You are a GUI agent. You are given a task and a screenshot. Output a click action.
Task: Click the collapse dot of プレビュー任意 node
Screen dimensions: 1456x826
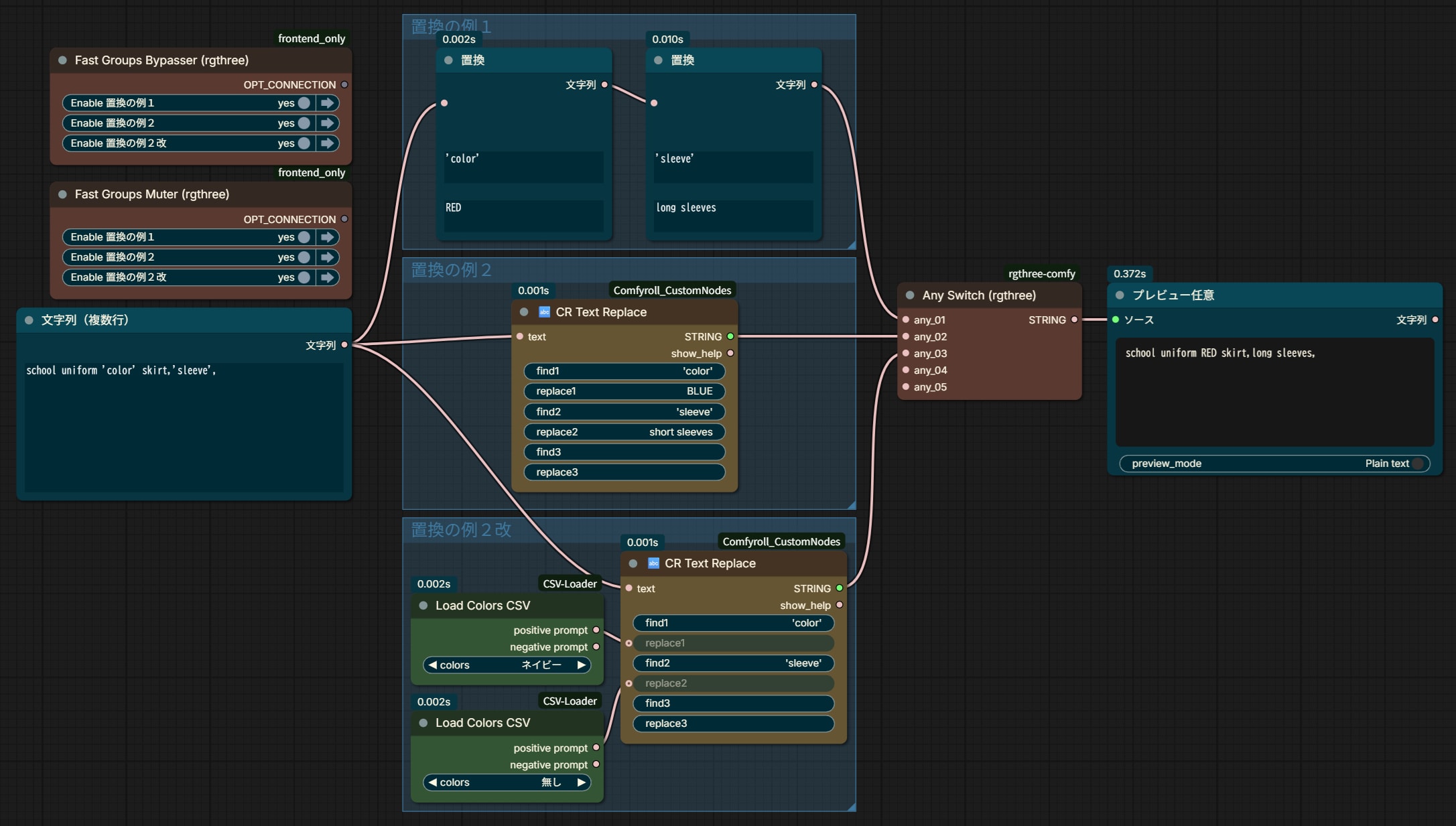tap(1120, 295)
